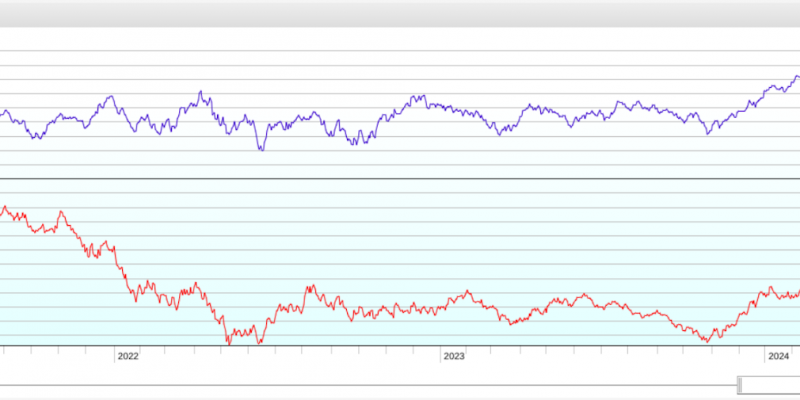Click the horizontal scrollbar track below the chart
800x400 pixels.
tap(367, 385)
